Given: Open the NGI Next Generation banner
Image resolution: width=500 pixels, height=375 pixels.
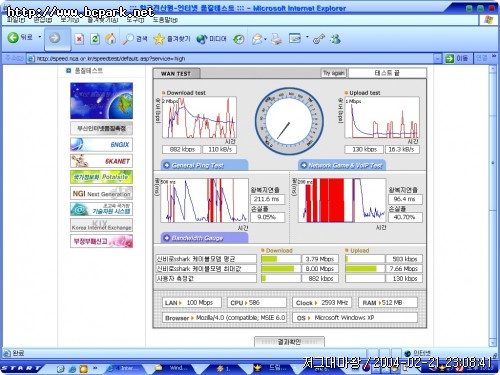Looking at the screenshot, I should 101,193.
